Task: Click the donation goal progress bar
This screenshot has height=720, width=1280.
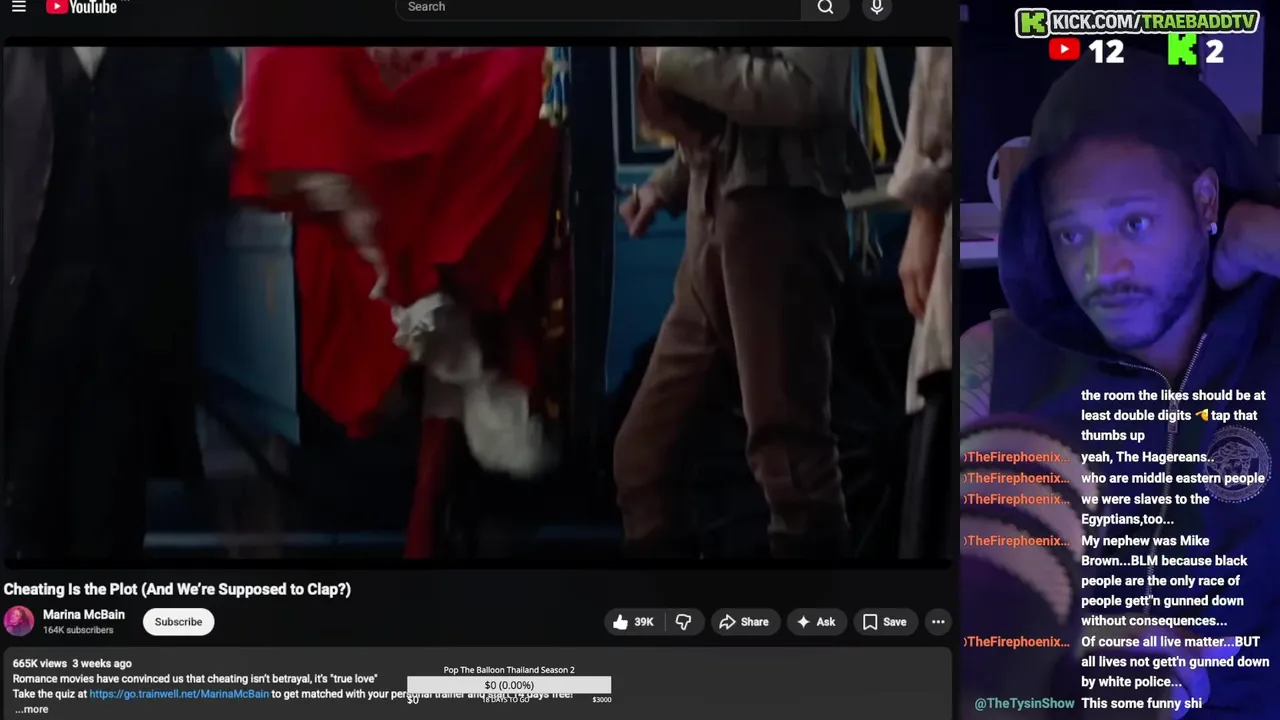Action: click(x=509, y=685)
